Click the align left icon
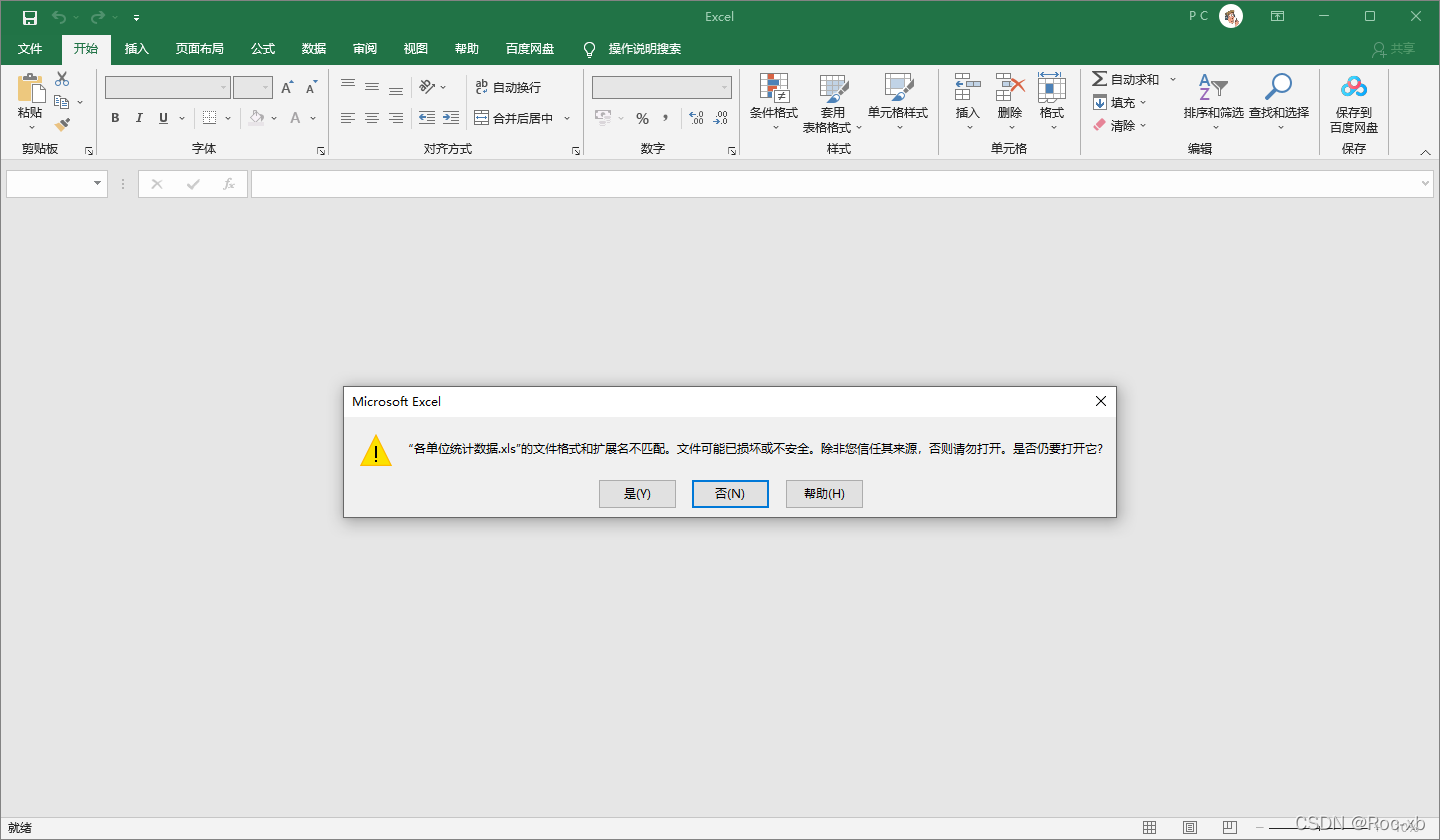The height and width of the screenshot is (840, 1440). pyautogui.click(x=348, y=118)
